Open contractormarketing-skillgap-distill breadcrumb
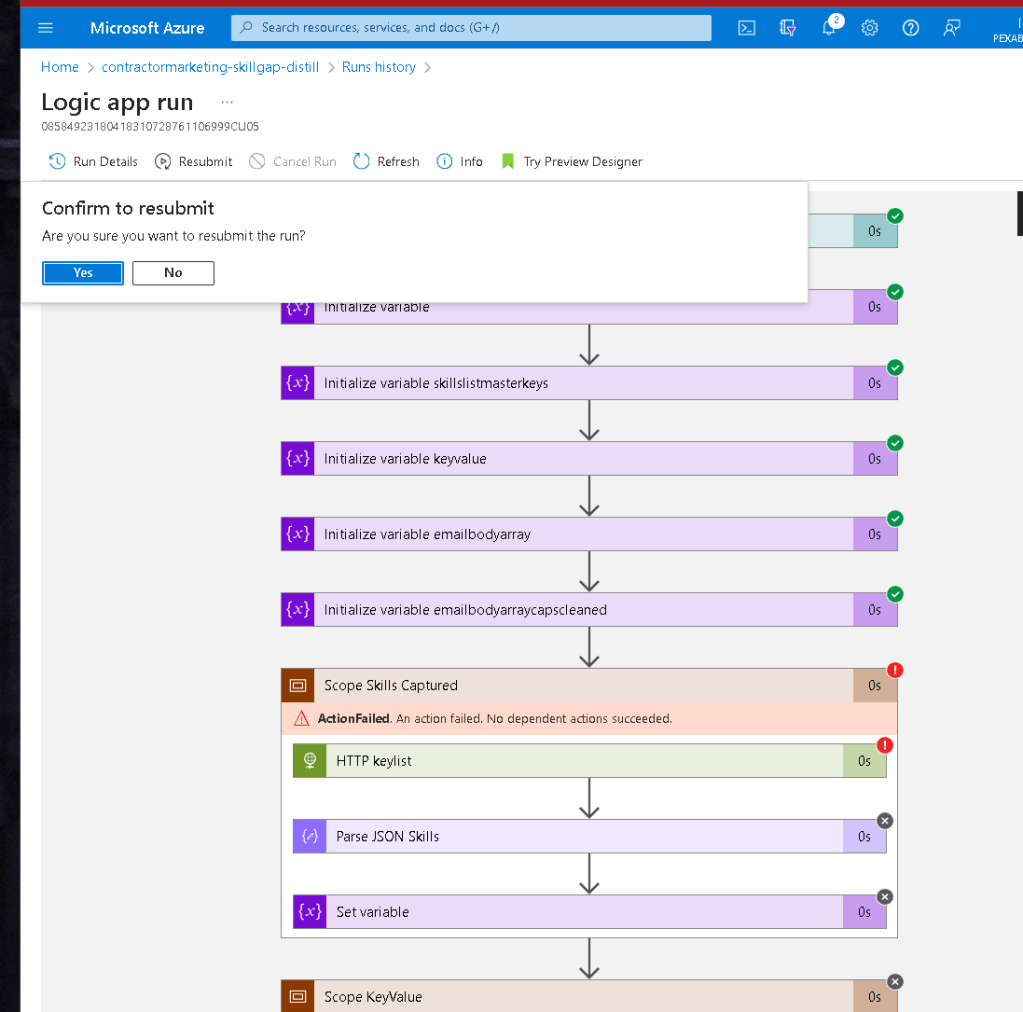1023x1012 pixels. (x=210, y=67)
